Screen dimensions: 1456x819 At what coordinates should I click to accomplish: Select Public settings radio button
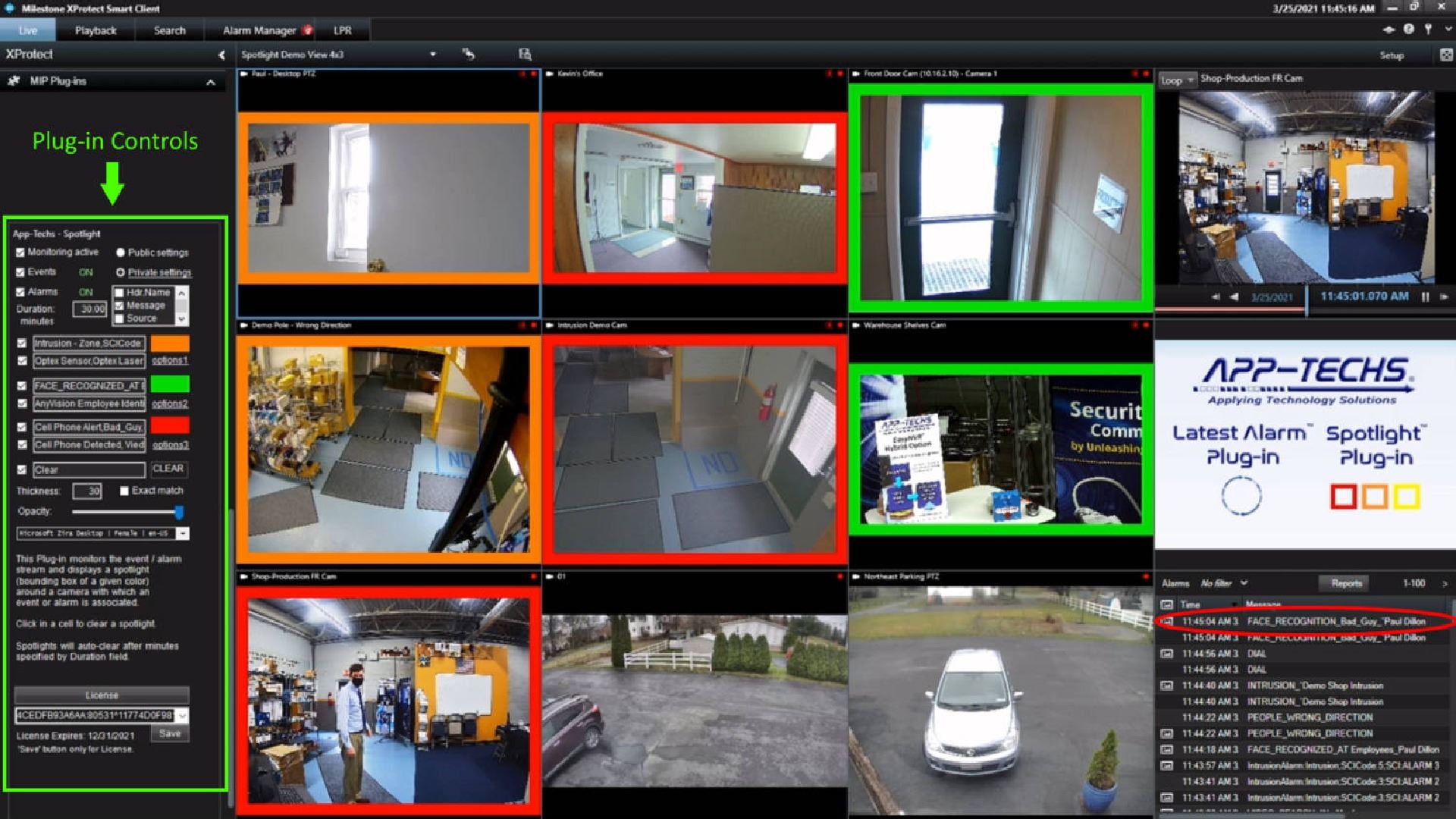pos(120,253)
